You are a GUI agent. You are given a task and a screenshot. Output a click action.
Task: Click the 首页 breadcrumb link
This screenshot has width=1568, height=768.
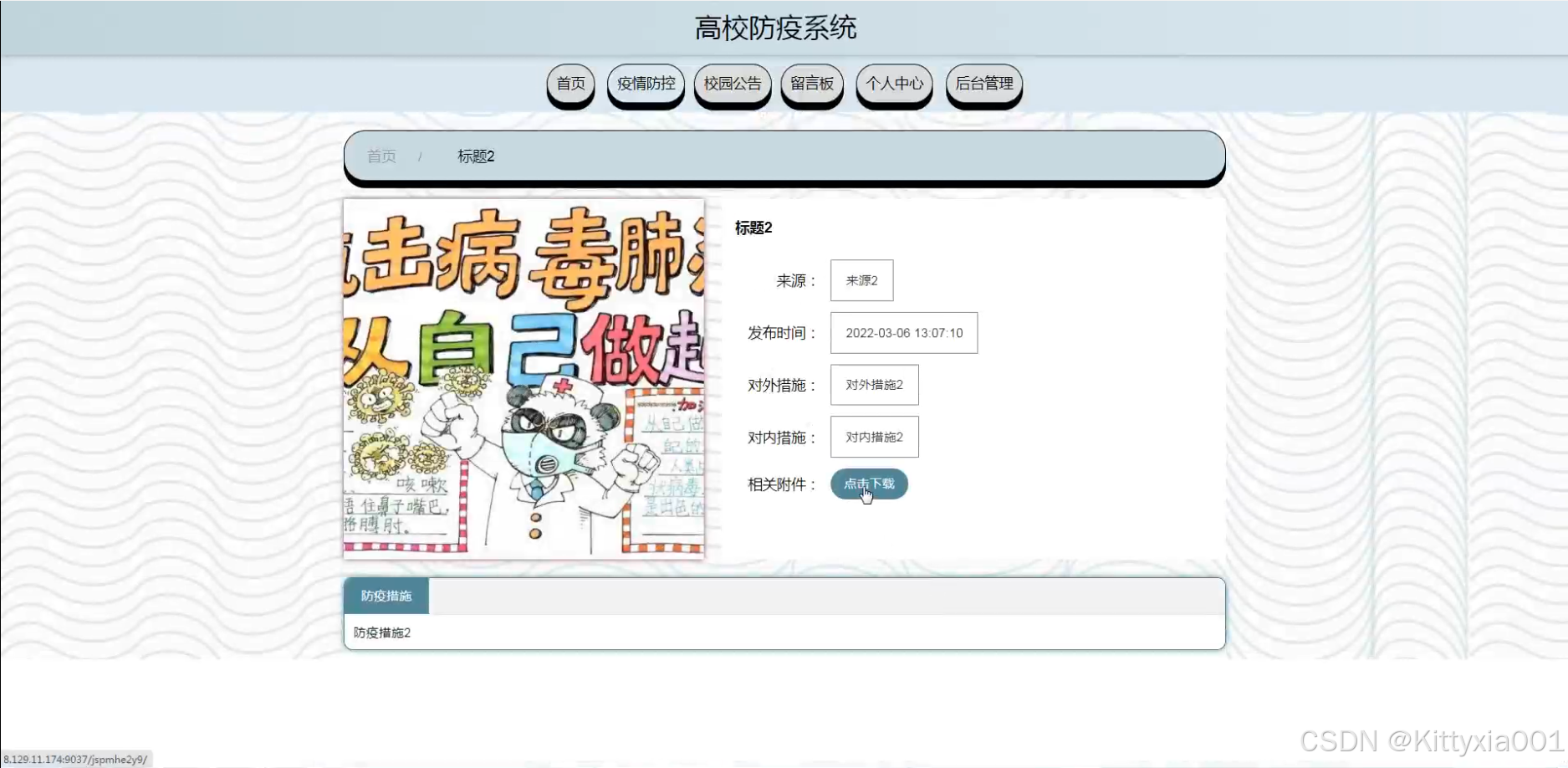click(381, 156)
